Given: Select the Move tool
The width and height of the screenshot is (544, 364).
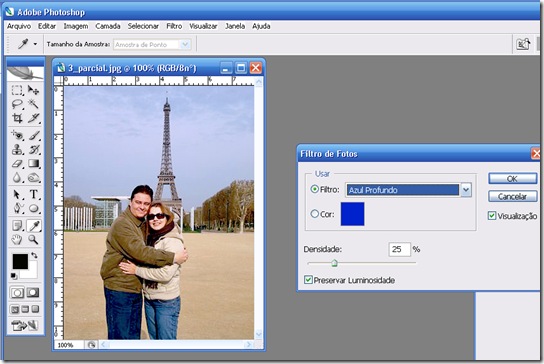Looking at the screenshot, I should pos(33,90).
